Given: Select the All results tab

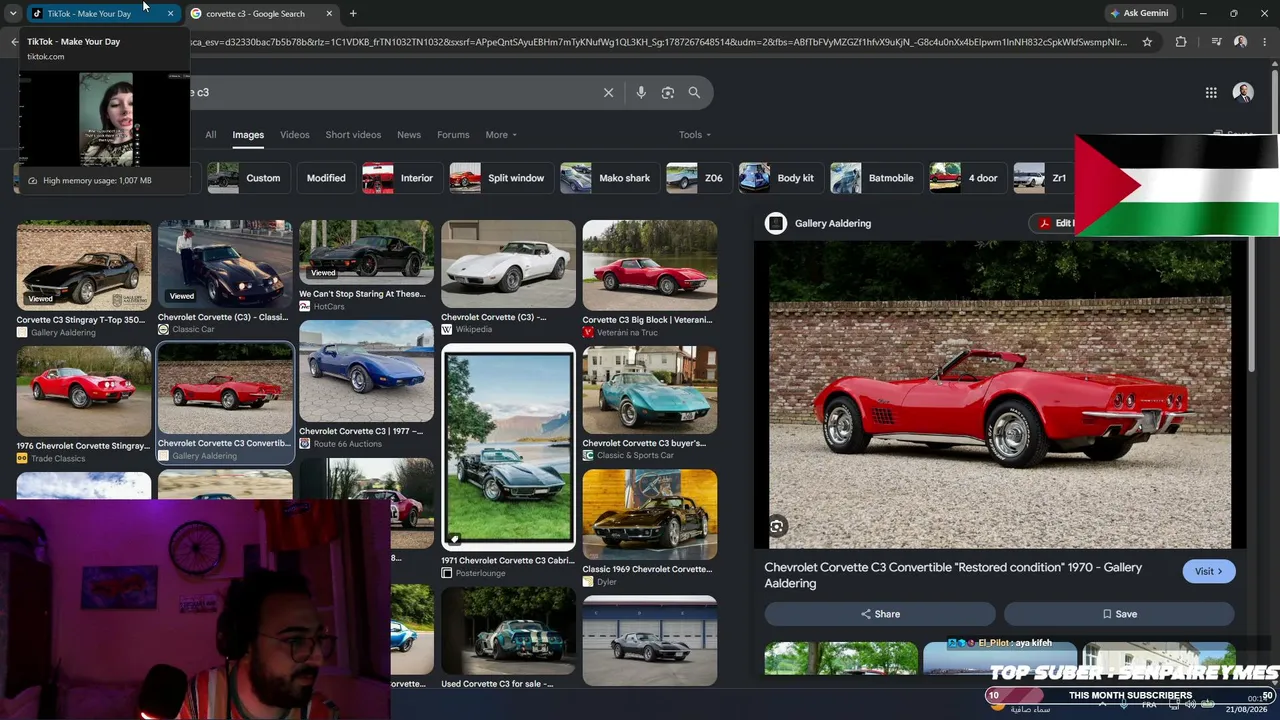Looking at the screenshot, I should (x=210, y=135).
